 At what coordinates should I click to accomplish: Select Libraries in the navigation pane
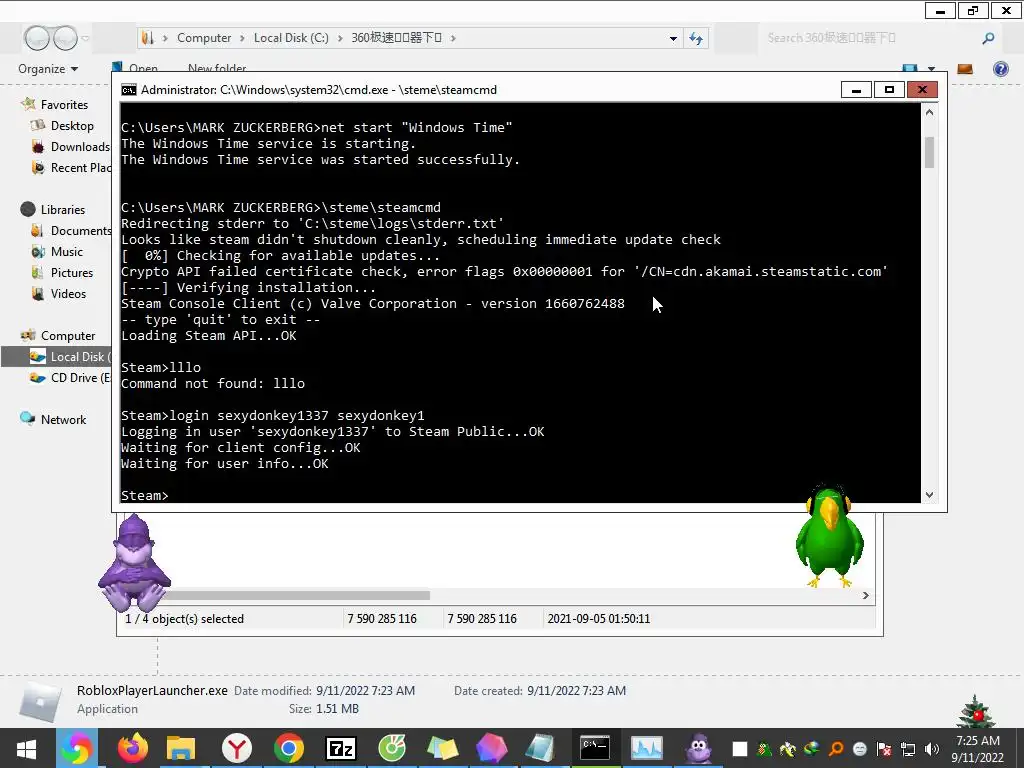pos(63,210)
